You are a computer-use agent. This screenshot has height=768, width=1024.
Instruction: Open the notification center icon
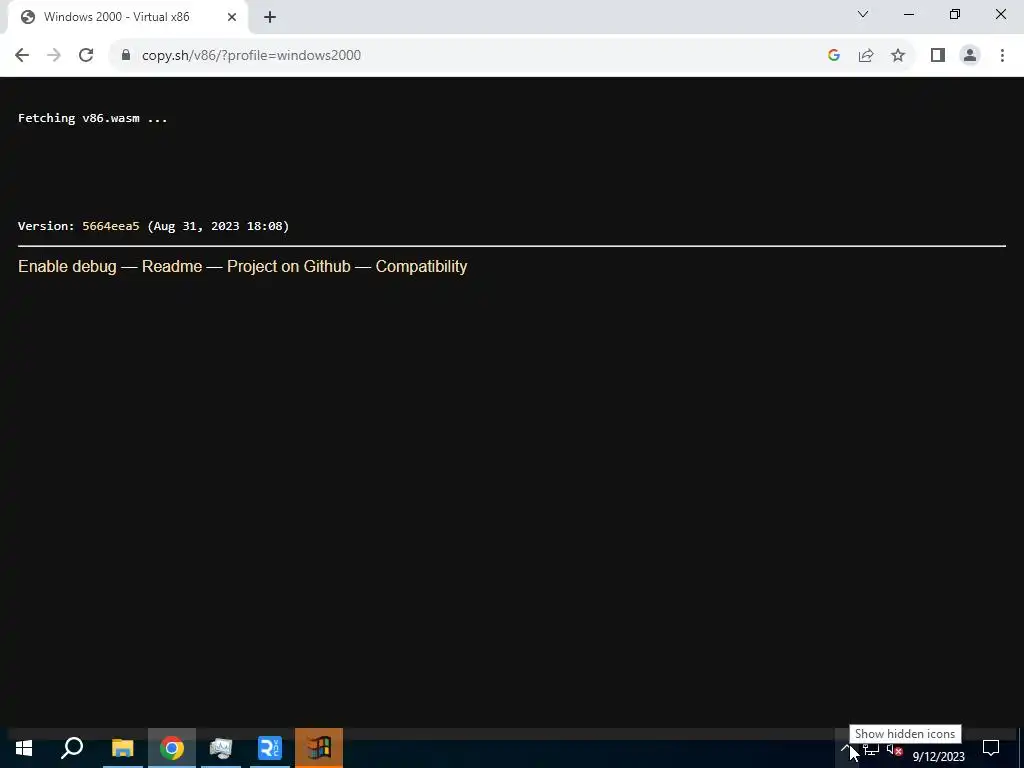(991, 748)
